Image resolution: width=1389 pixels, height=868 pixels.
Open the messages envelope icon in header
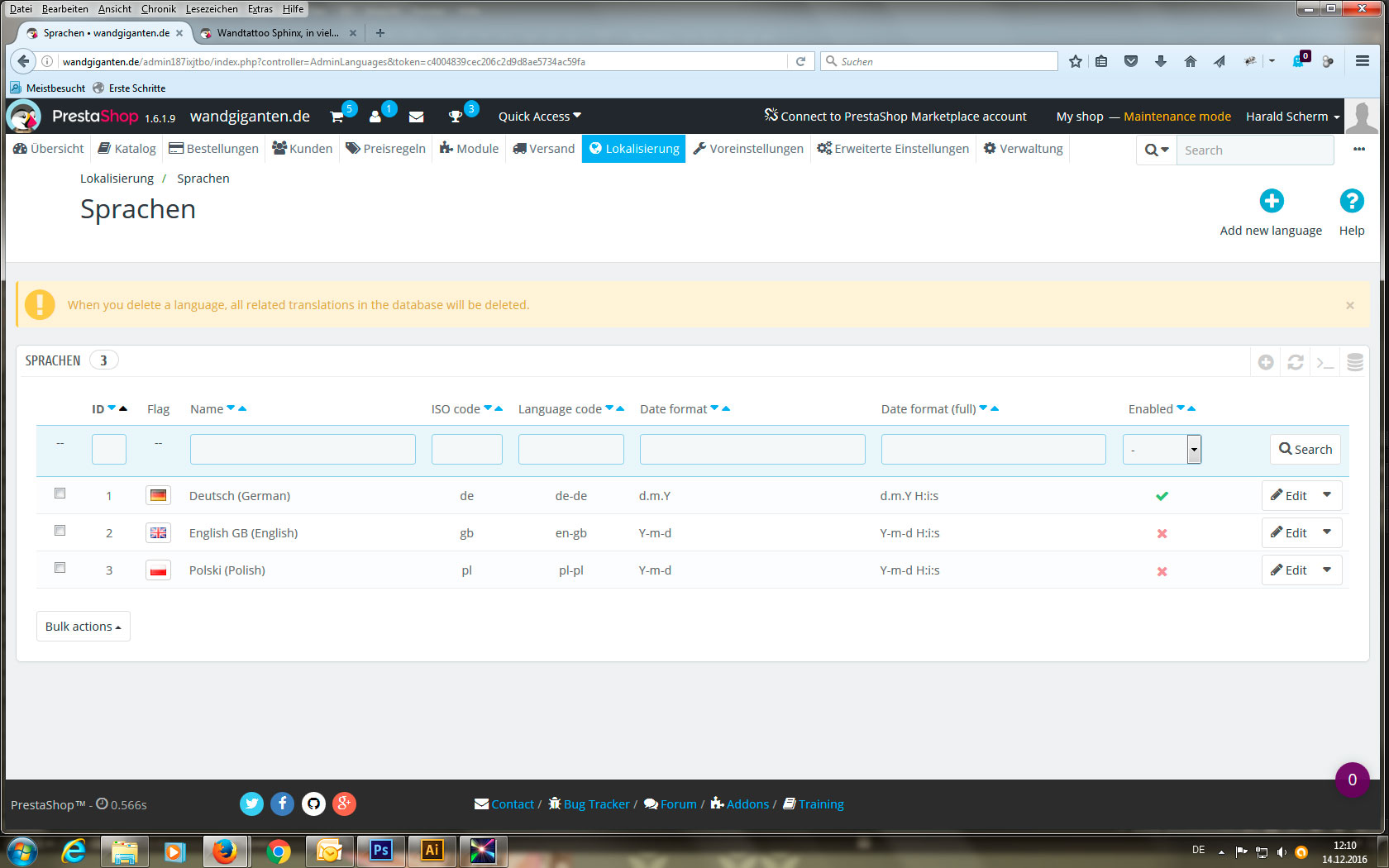(416, 117)
